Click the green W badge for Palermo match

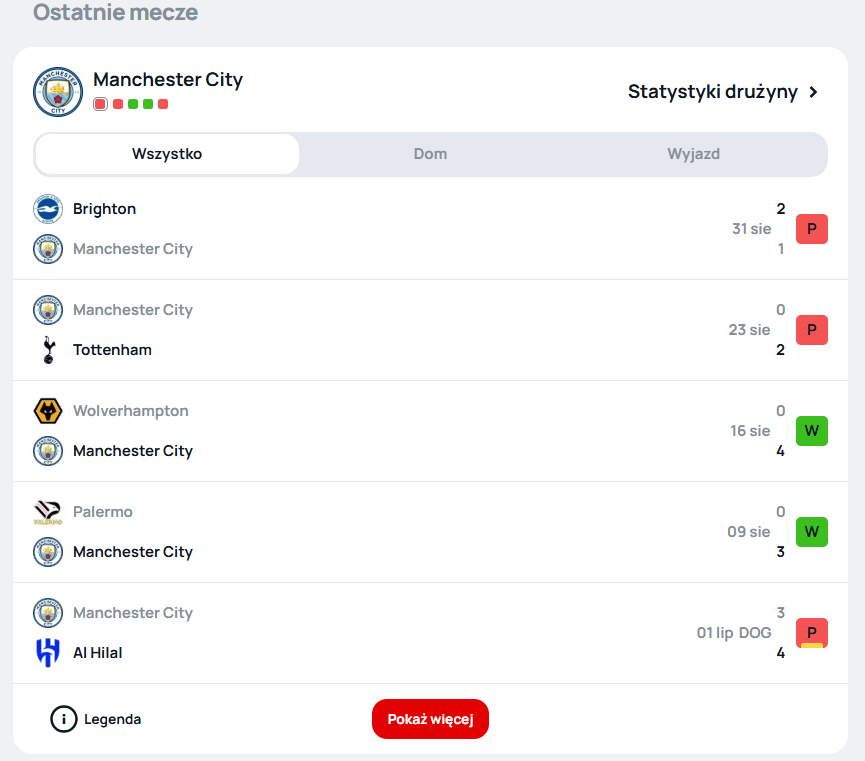pyautogui.click(x=811, y=532)
